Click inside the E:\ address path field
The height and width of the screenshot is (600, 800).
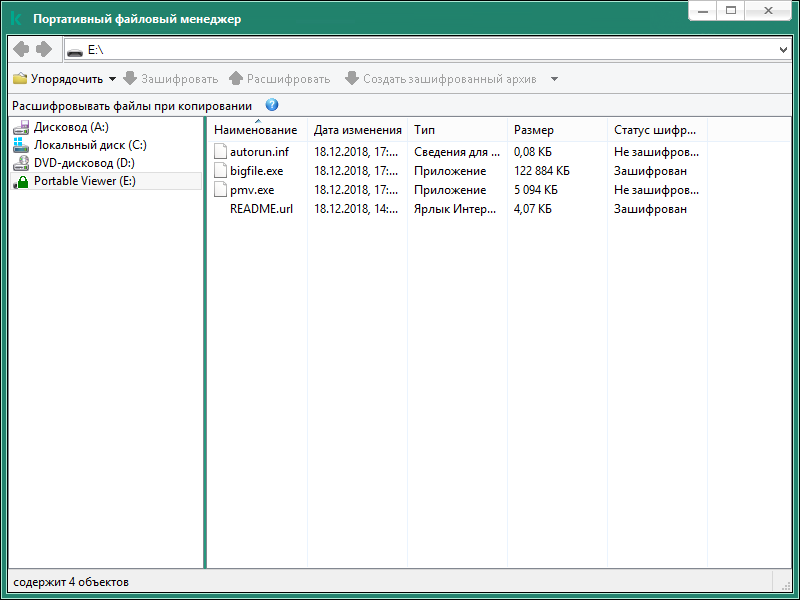[x=400, y=49]
